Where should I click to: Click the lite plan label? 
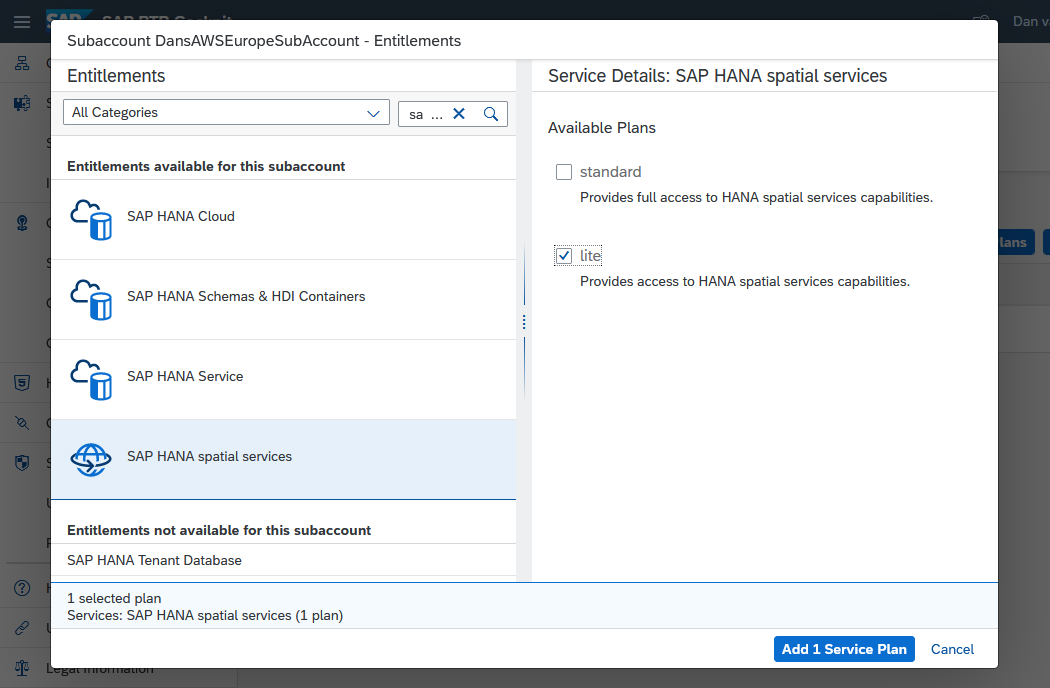tap(591, 256)
